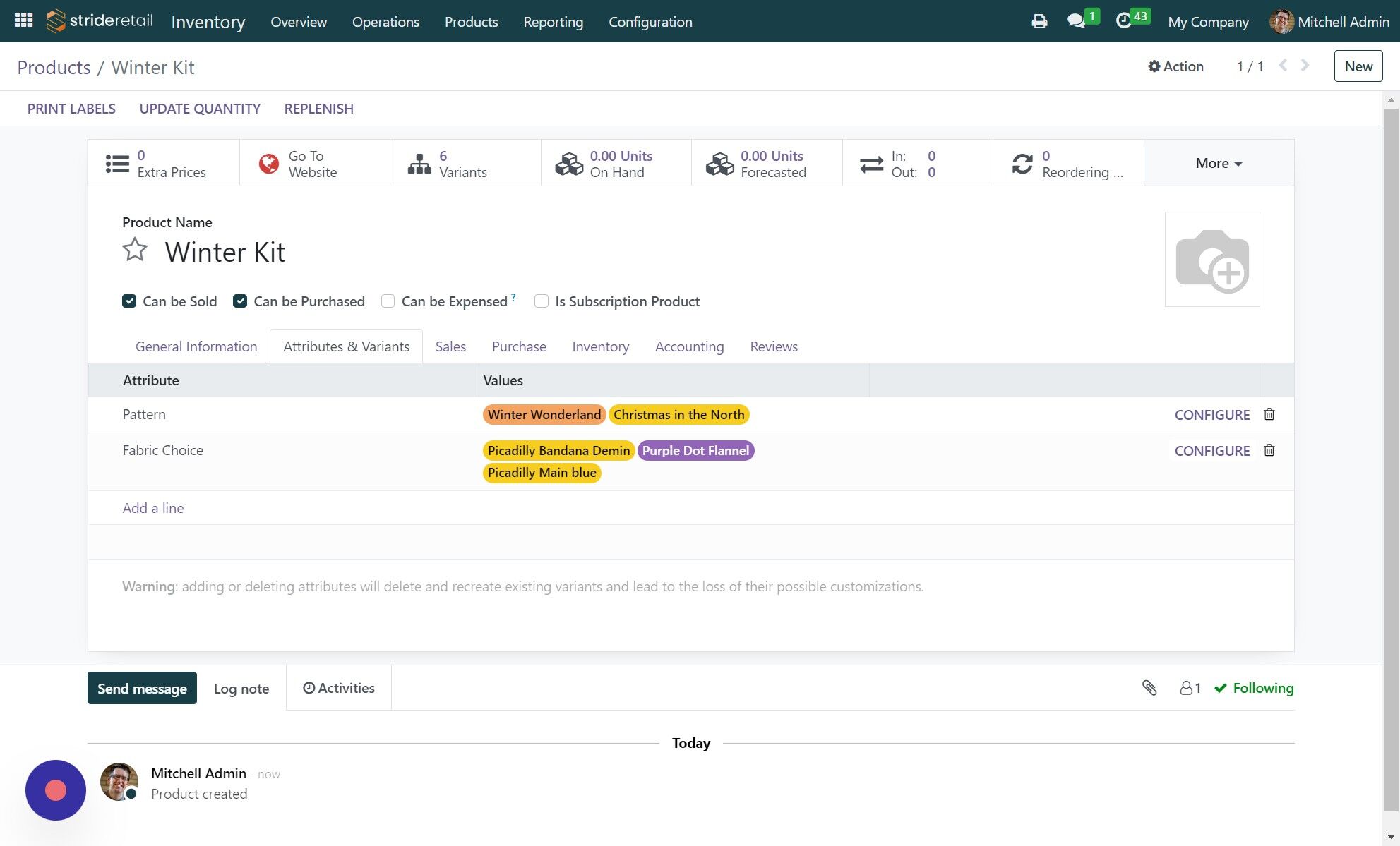Image resolution: width=1400 pixels, height=846 pixels.
Task: Open Units On Hand stat button
Action: click(x=616, y=164)
